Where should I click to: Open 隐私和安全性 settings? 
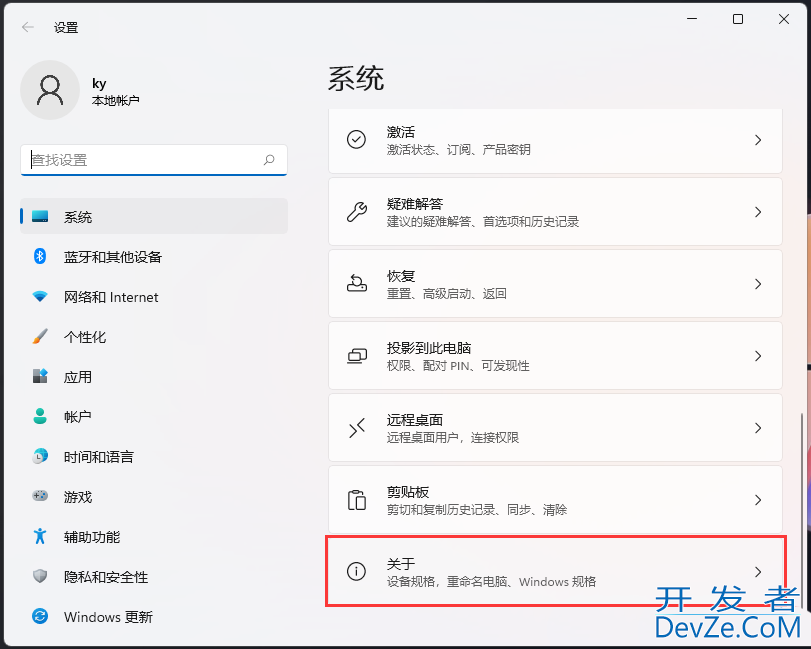click(x=154, y=576)
